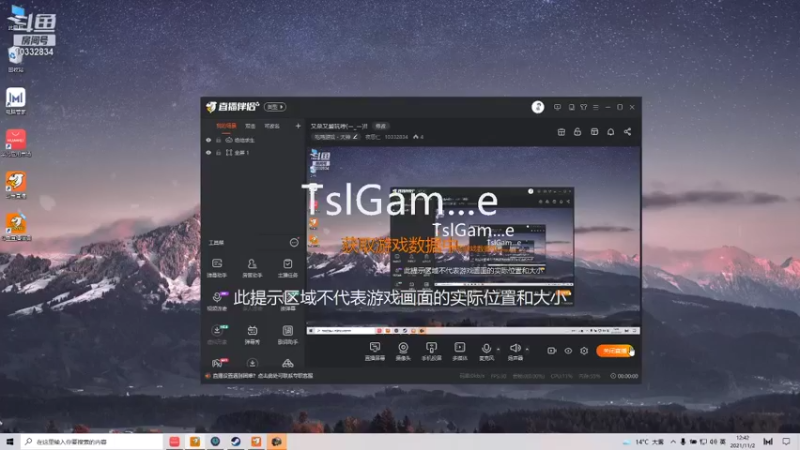The height and width of the screenshot is (450, 800).
Task: Open the Windows notification center
Action: [x=786, y=442]
